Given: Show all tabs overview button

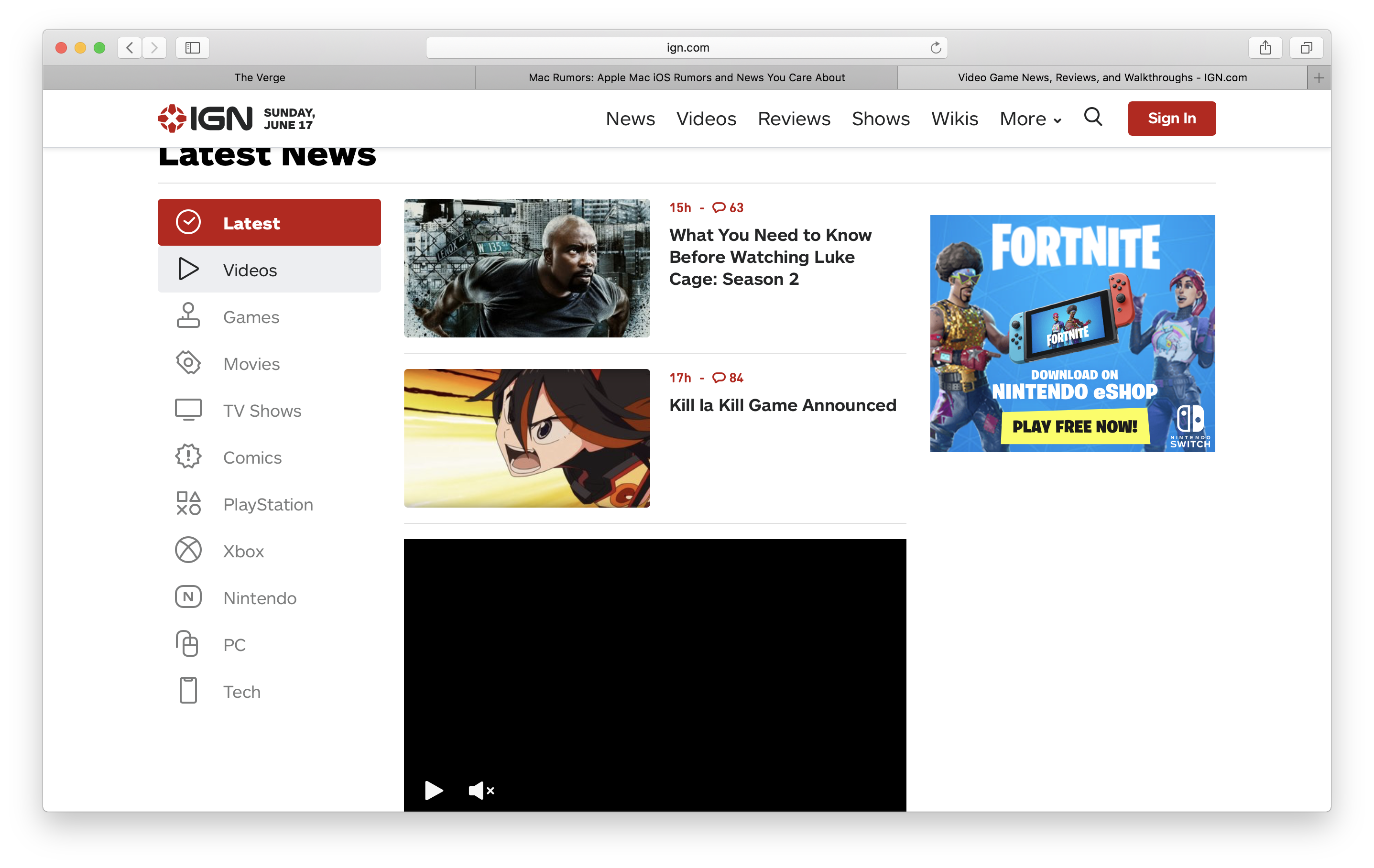Looking at the screenshot, I should tap(1306, 48).
